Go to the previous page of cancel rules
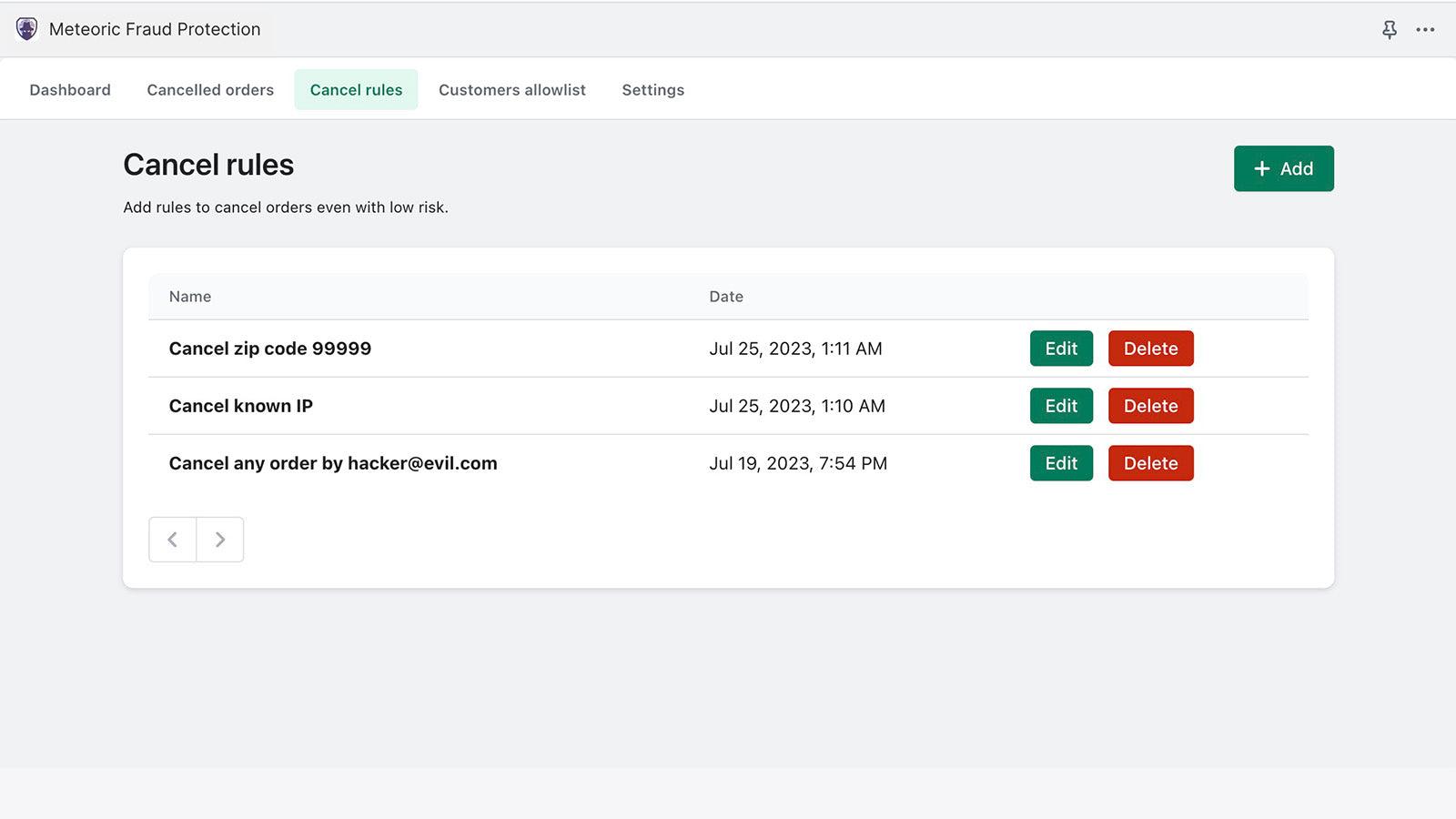The image size is (1456, 819). click(172, 539)
